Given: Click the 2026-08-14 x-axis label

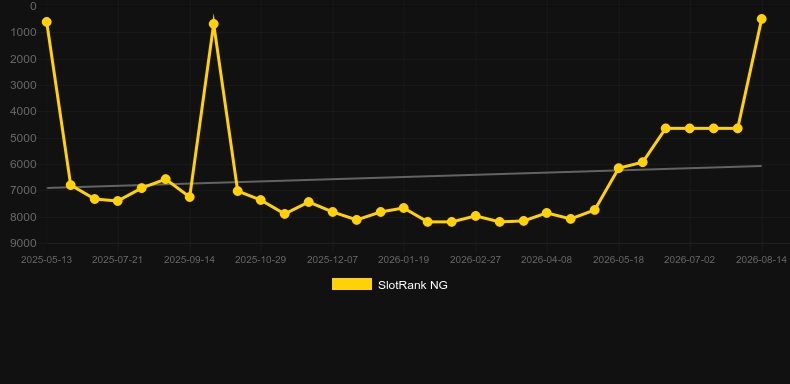Looking at the screenshot, I should coord(761,260).
